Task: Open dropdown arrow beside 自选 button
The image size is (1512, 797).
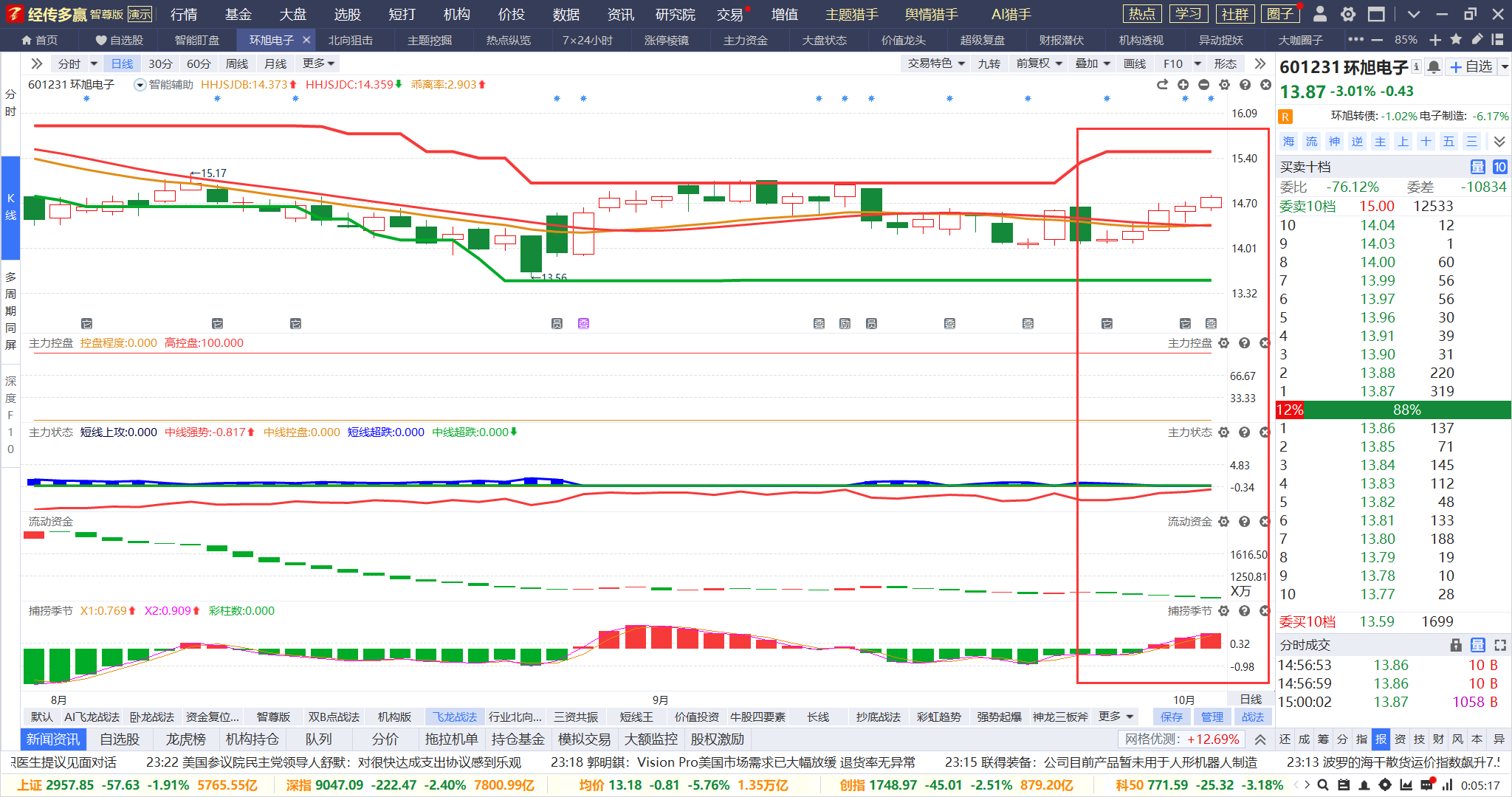Action: tap(1505, 67)
